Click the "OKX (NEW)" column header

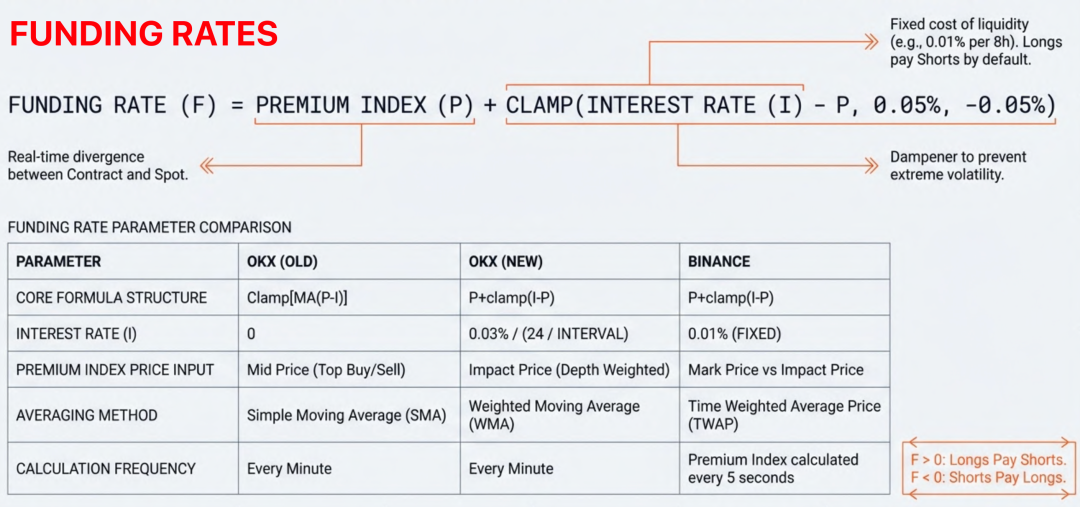pos(506,261)
